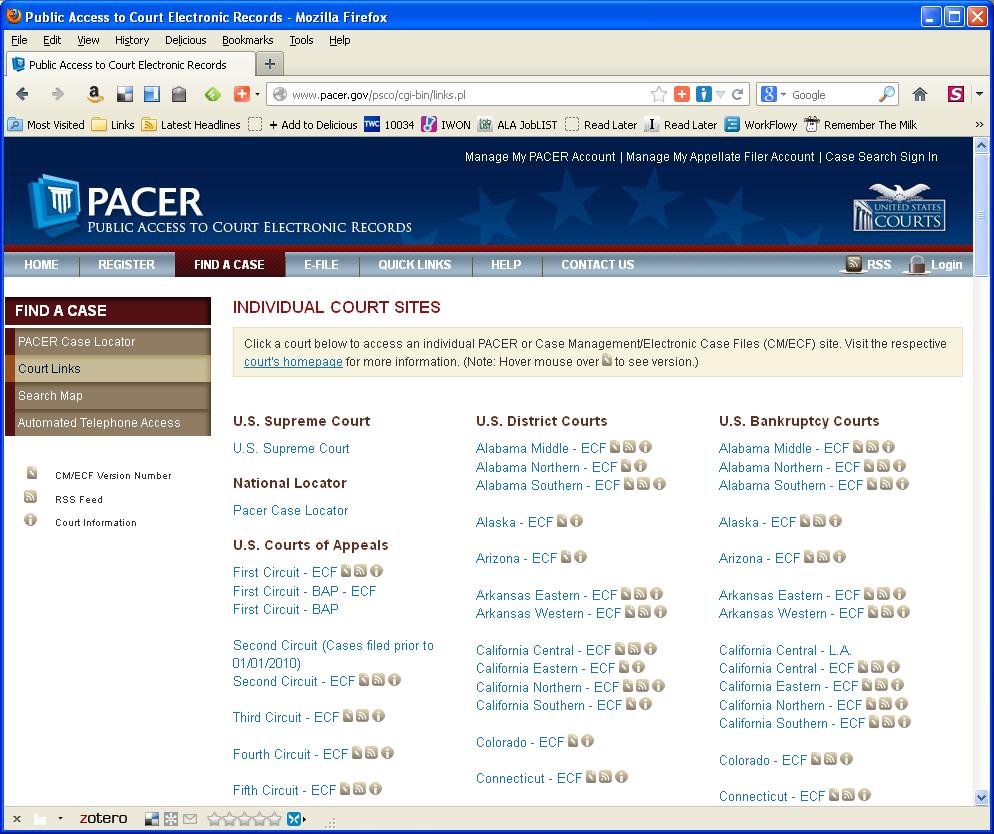
Task: Open the address bar history dropdown
Action: click(721, 94)
